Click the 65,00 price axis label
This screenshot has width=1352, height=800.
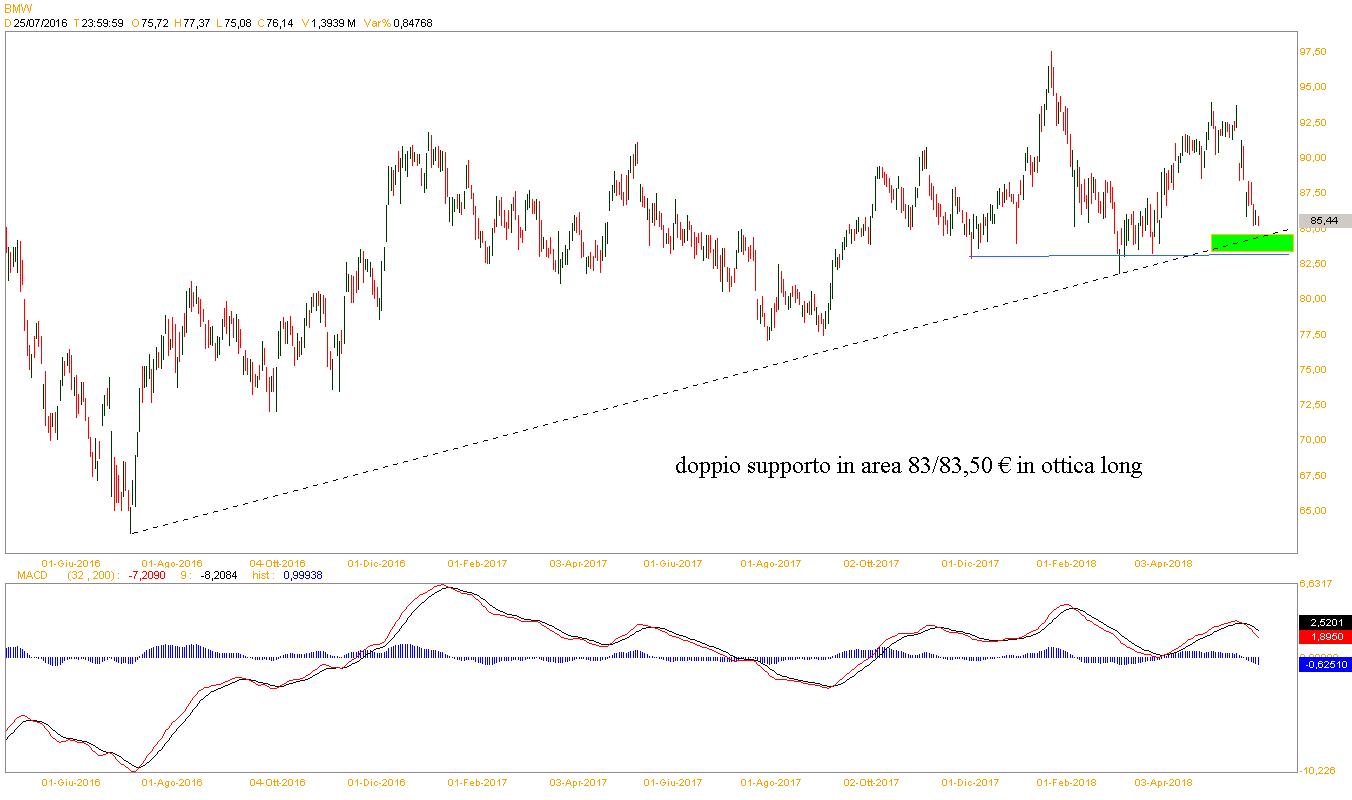click(x=1312, y=511)
